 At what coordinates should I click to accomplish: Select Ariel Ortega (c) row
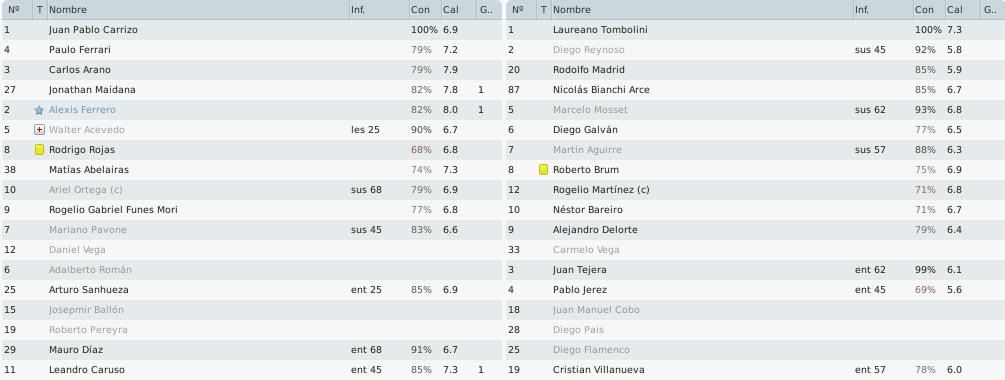click(251, 190)
